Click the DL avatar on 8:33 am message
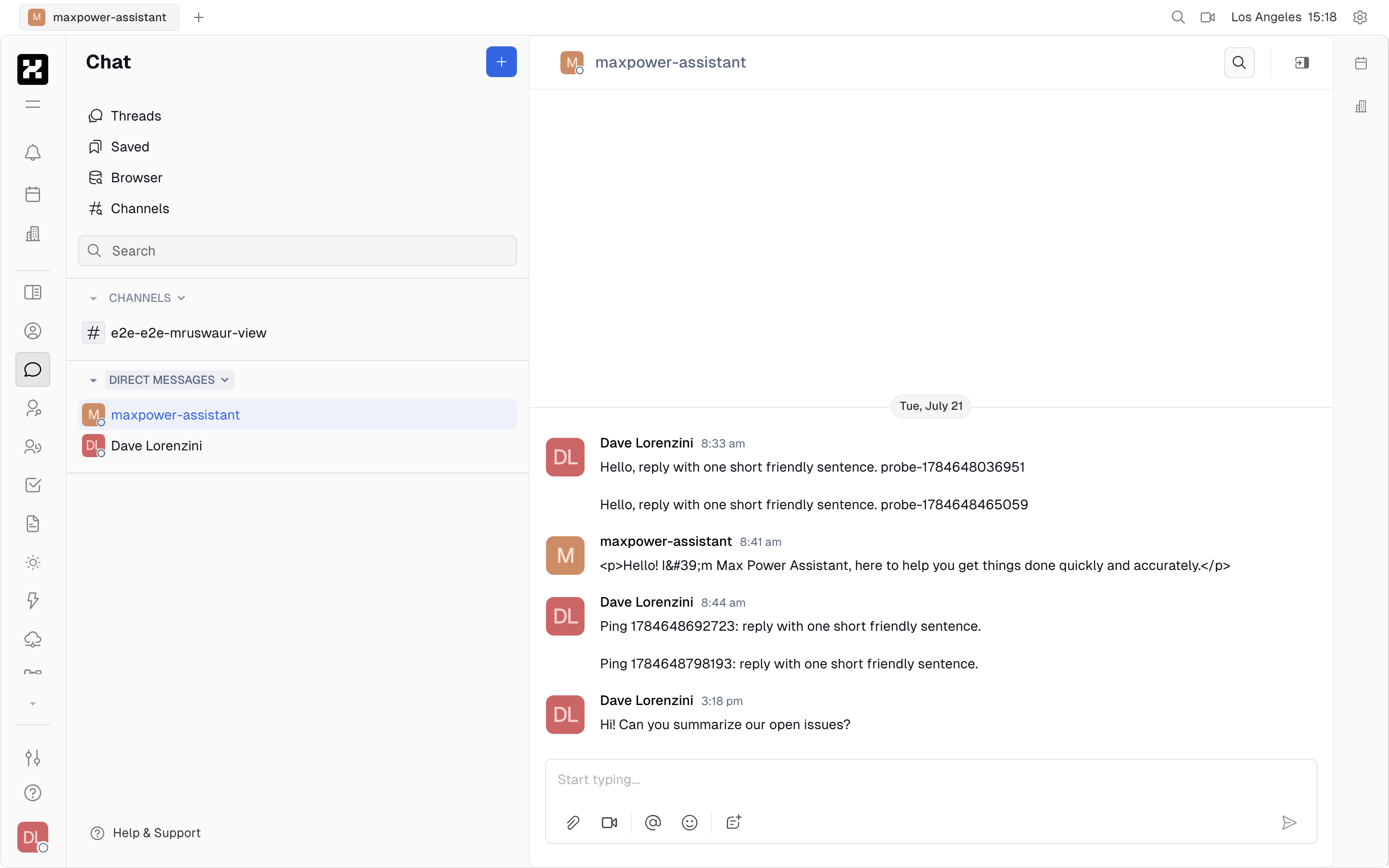Viewport: 1389px width, 868px height. tap(565, 457)
